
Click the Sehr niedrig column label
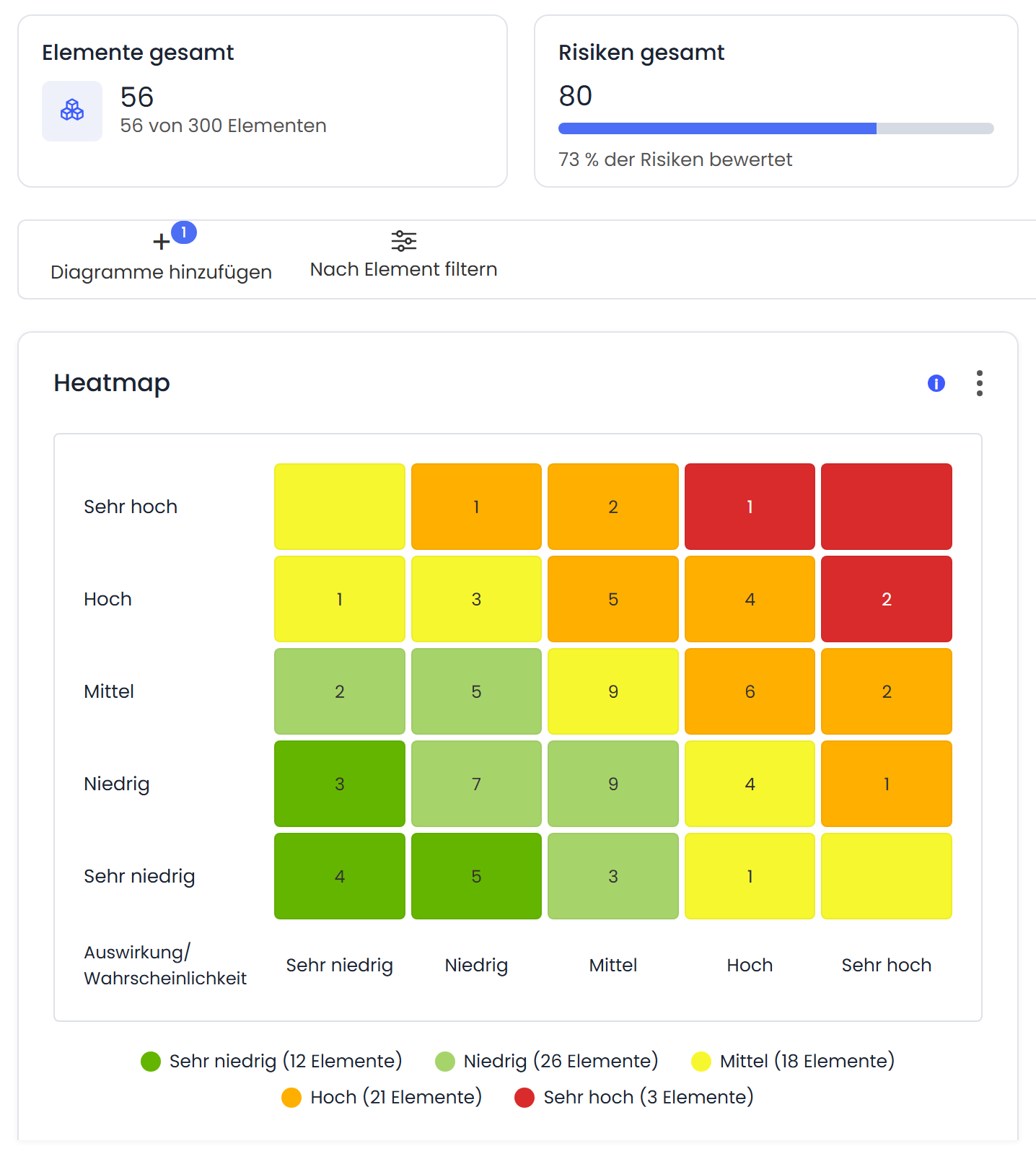[340, 965]
